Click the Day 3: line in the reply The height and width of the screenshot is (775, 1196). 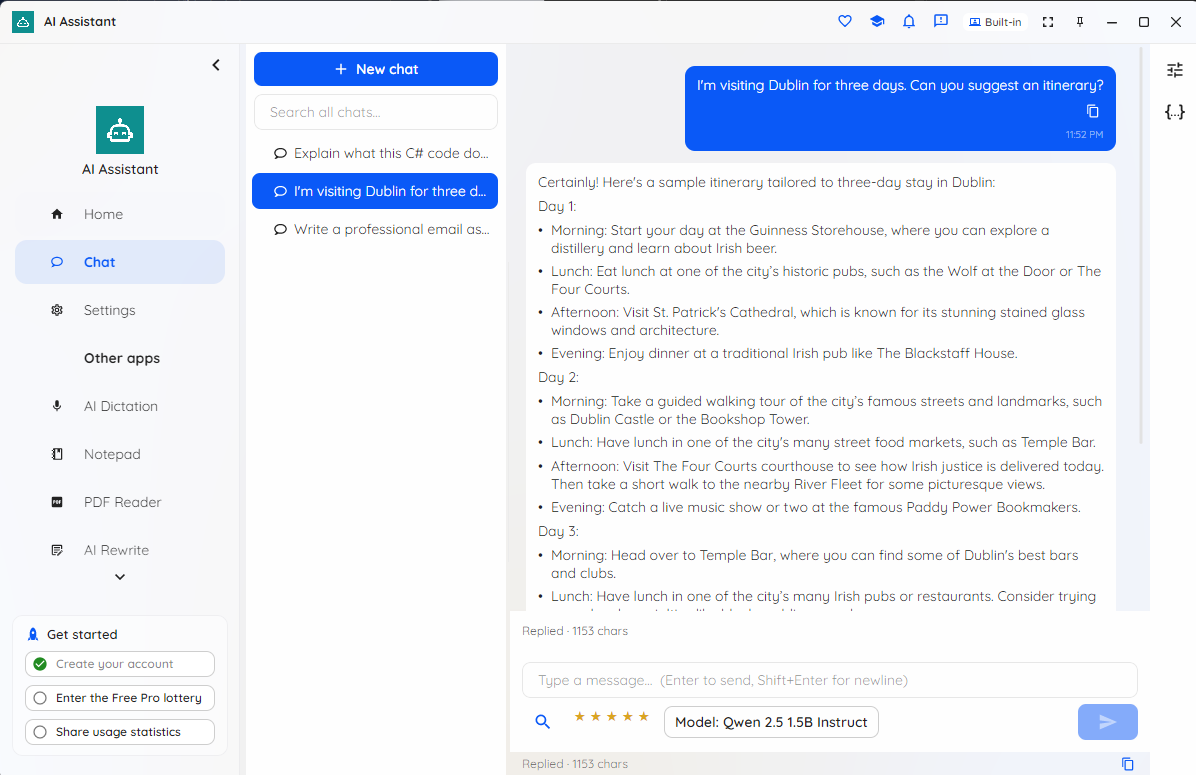tap(558, 532)
